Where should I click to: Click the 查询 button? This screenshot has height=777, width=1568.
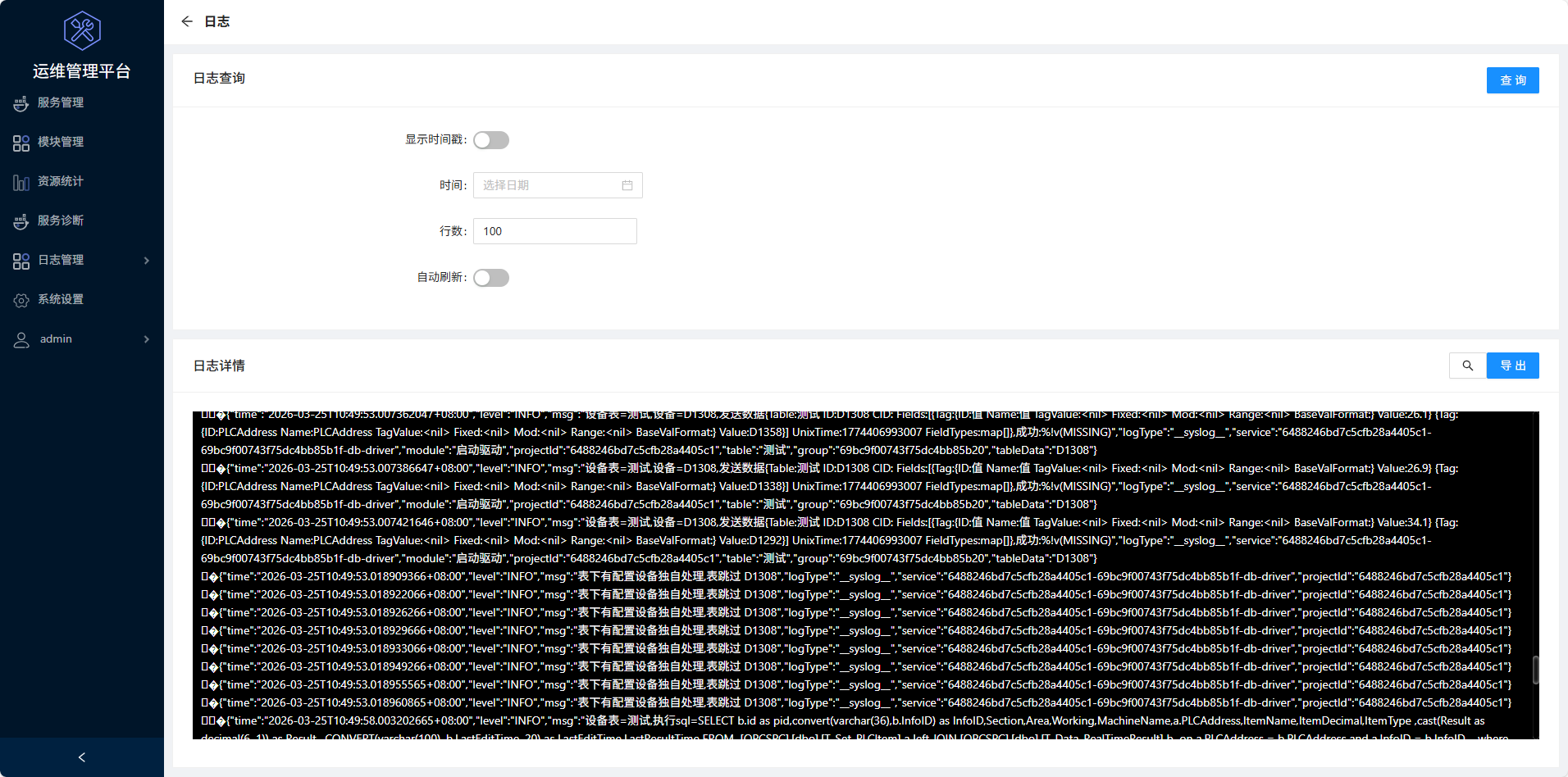tap(1512, 80)
